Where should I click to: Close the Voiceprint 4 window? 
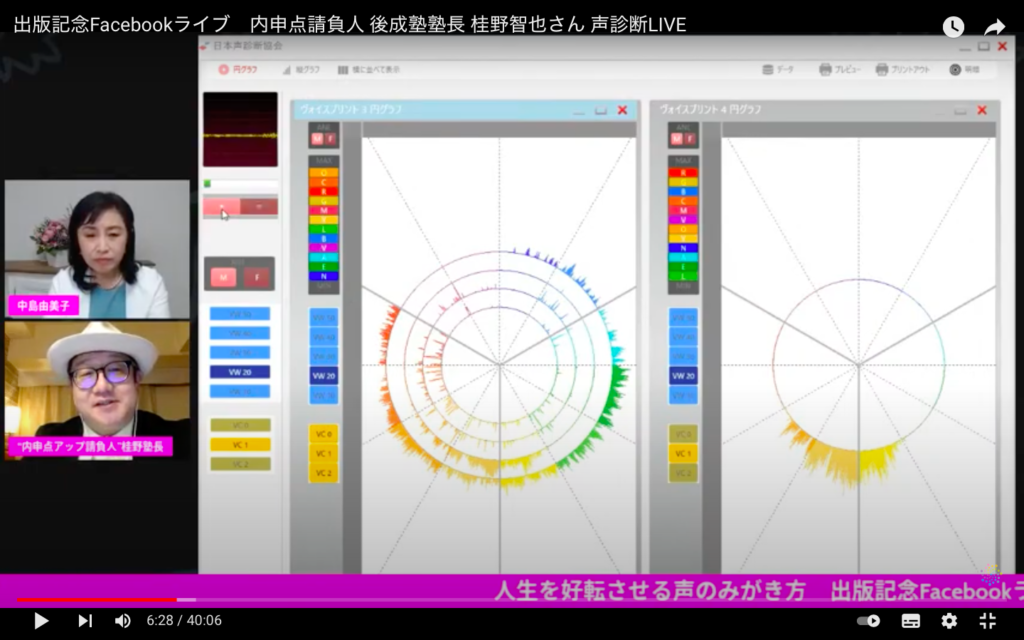(x=982, y=110)
